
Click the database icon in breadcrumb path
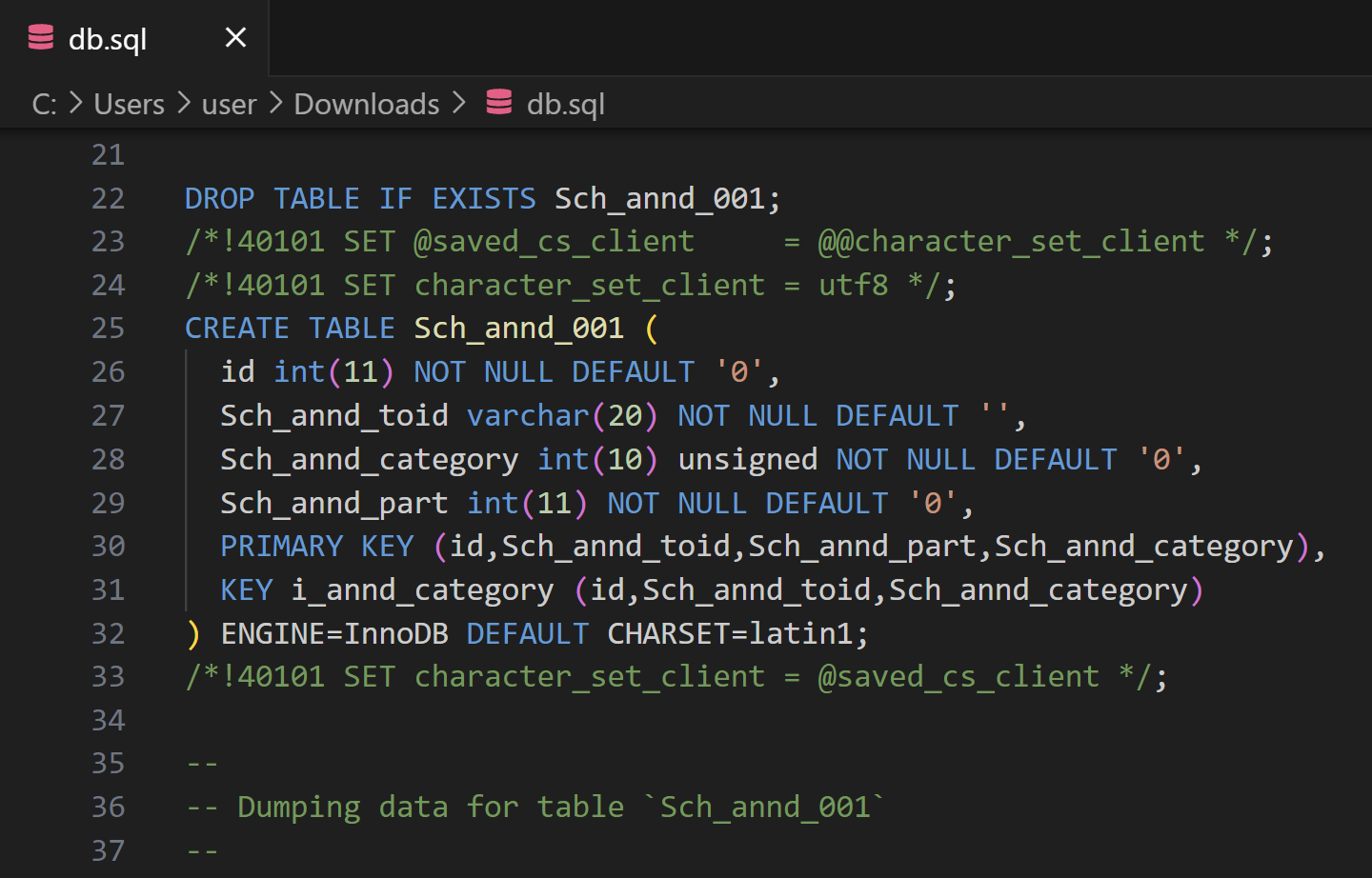[x=499, y=102]
